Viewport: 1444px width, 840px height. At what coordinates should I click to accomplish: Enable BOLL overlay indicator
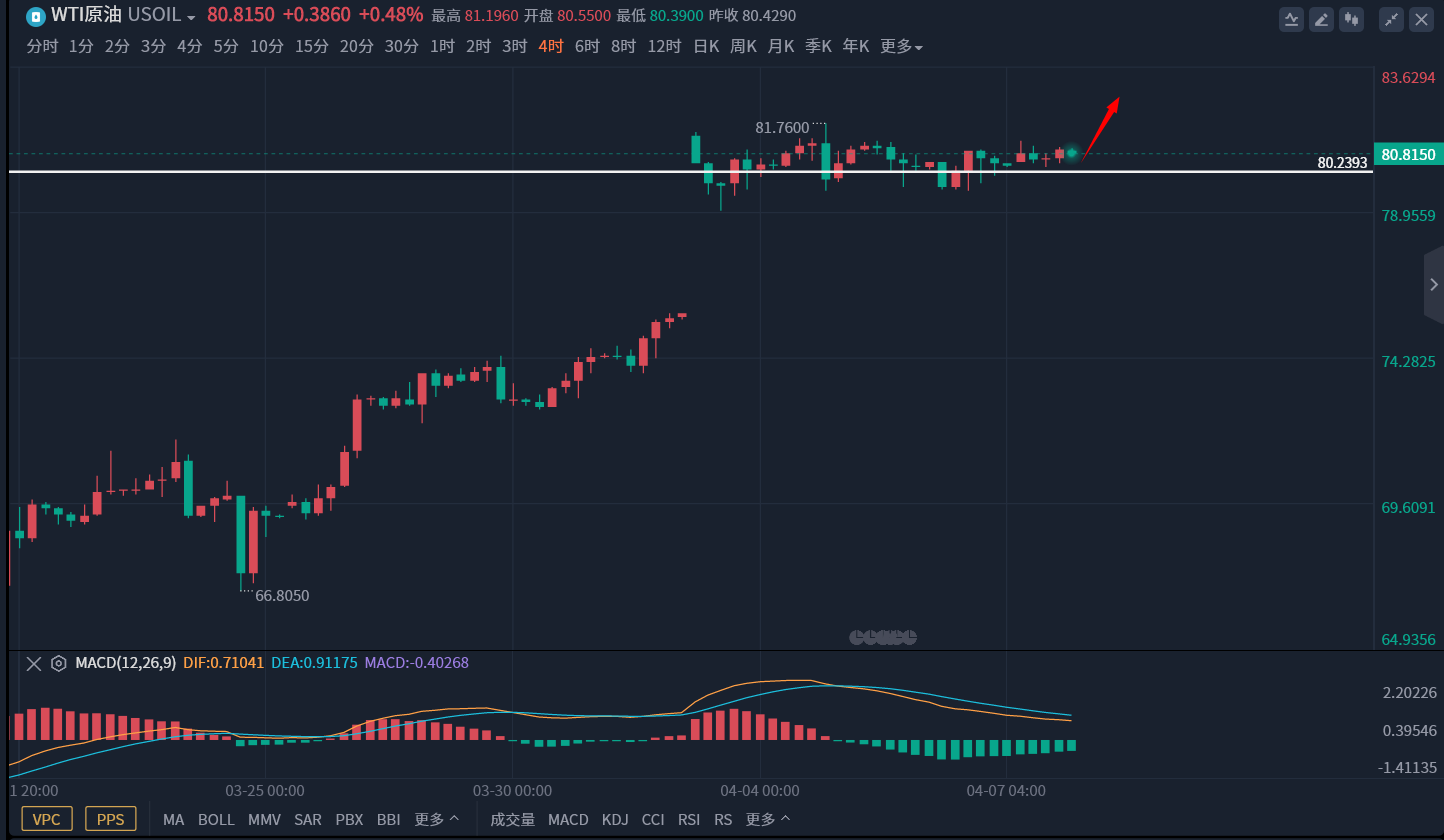216,819
